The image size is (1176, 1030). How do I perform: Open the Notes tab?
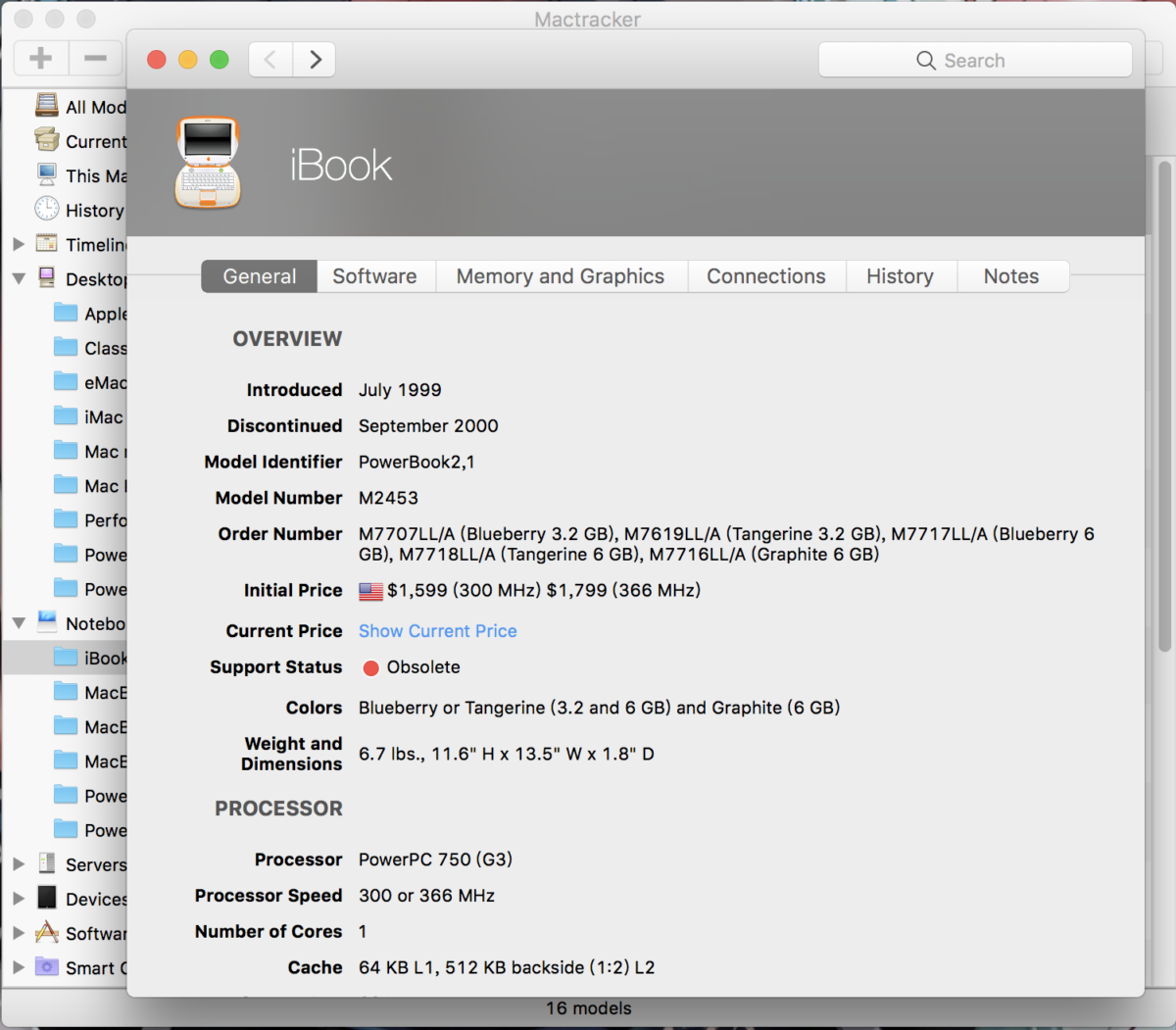[1011, 276]
